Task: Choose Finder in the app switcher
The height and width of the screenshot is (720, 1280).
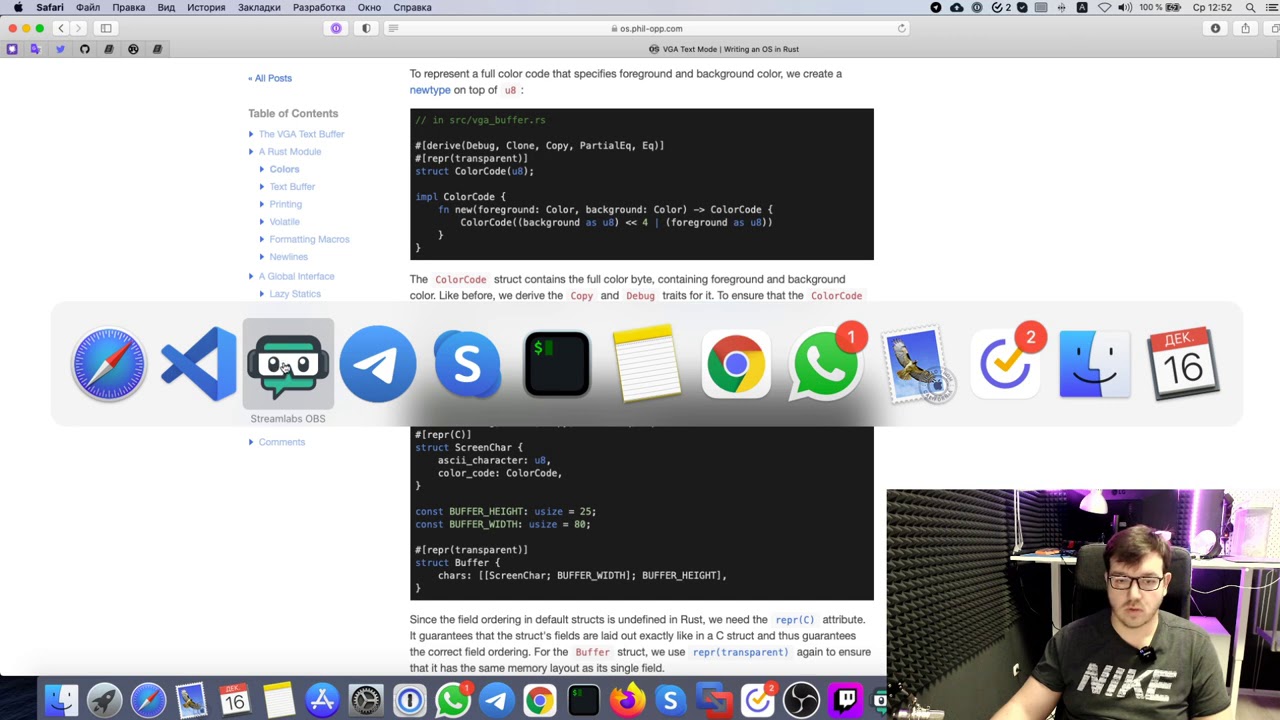Action: coord(1094,363)
